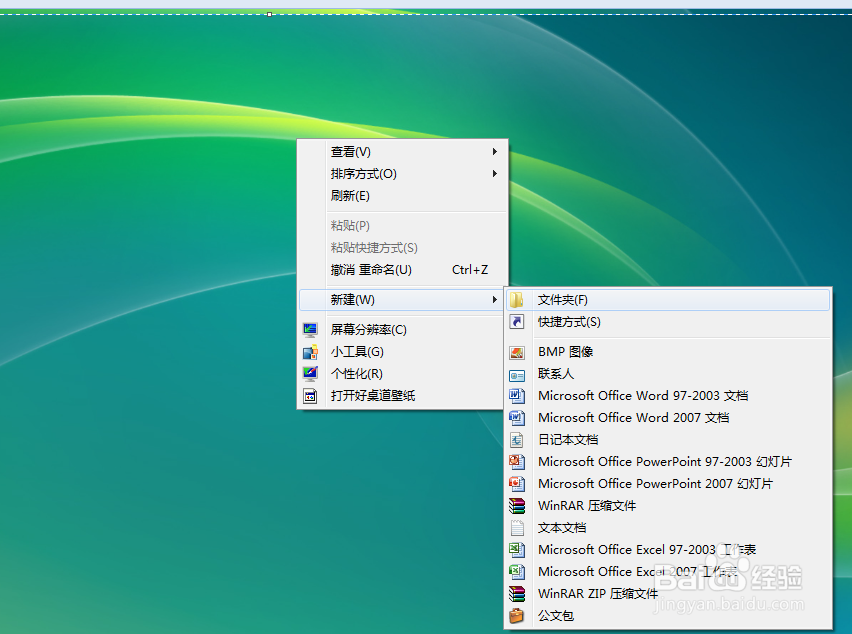
Task: Select the 新建(W) menu entry
Action: [x=402, y=299]
